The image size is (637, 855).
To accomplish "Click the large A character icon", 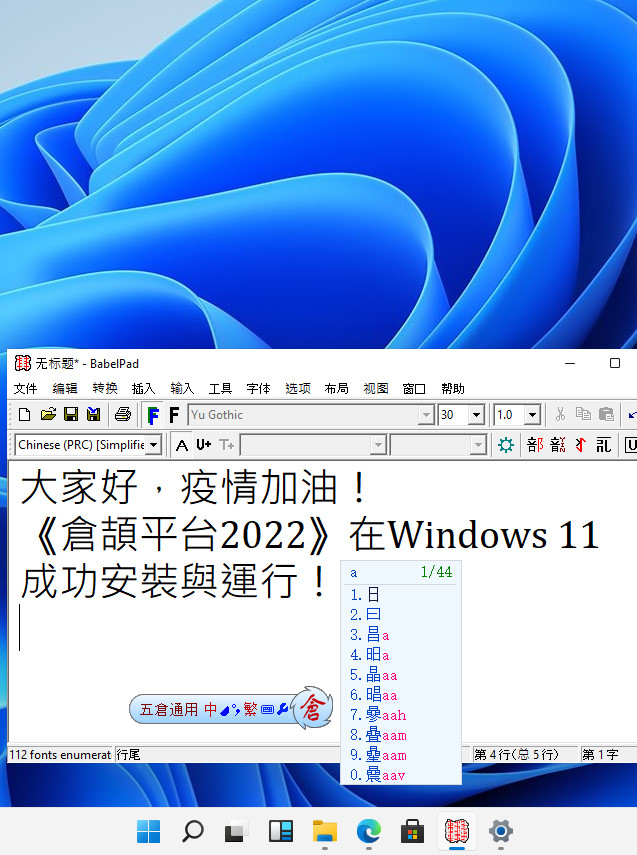I will (182, 445).
